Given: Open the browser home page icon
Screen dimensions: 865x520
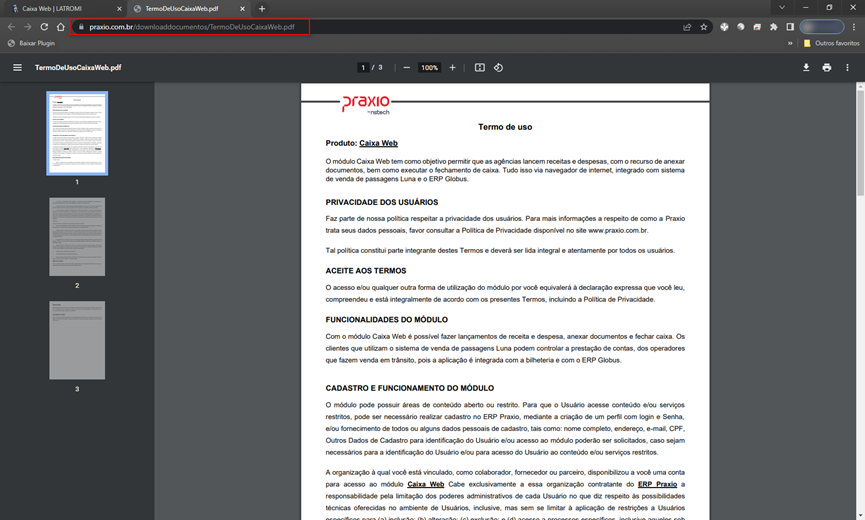Looking at the screenshot, I should click(x=61, y=26).
